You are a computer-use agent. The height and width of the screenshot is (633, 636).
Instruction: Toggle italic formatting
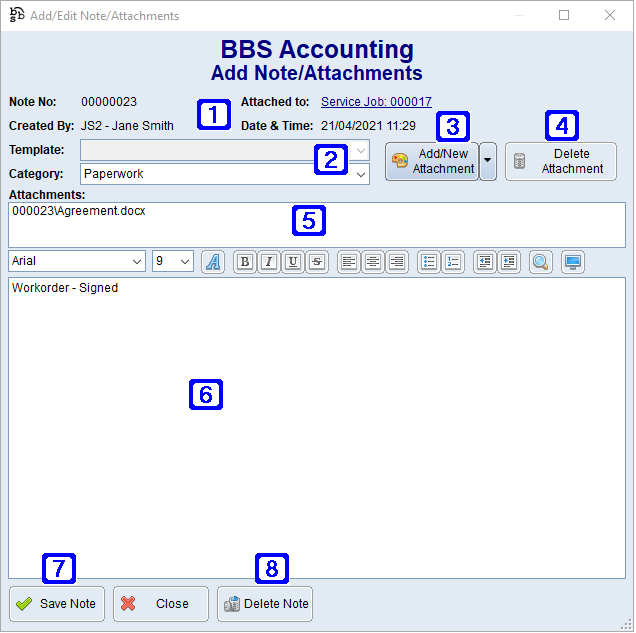[x=268, y=262]
